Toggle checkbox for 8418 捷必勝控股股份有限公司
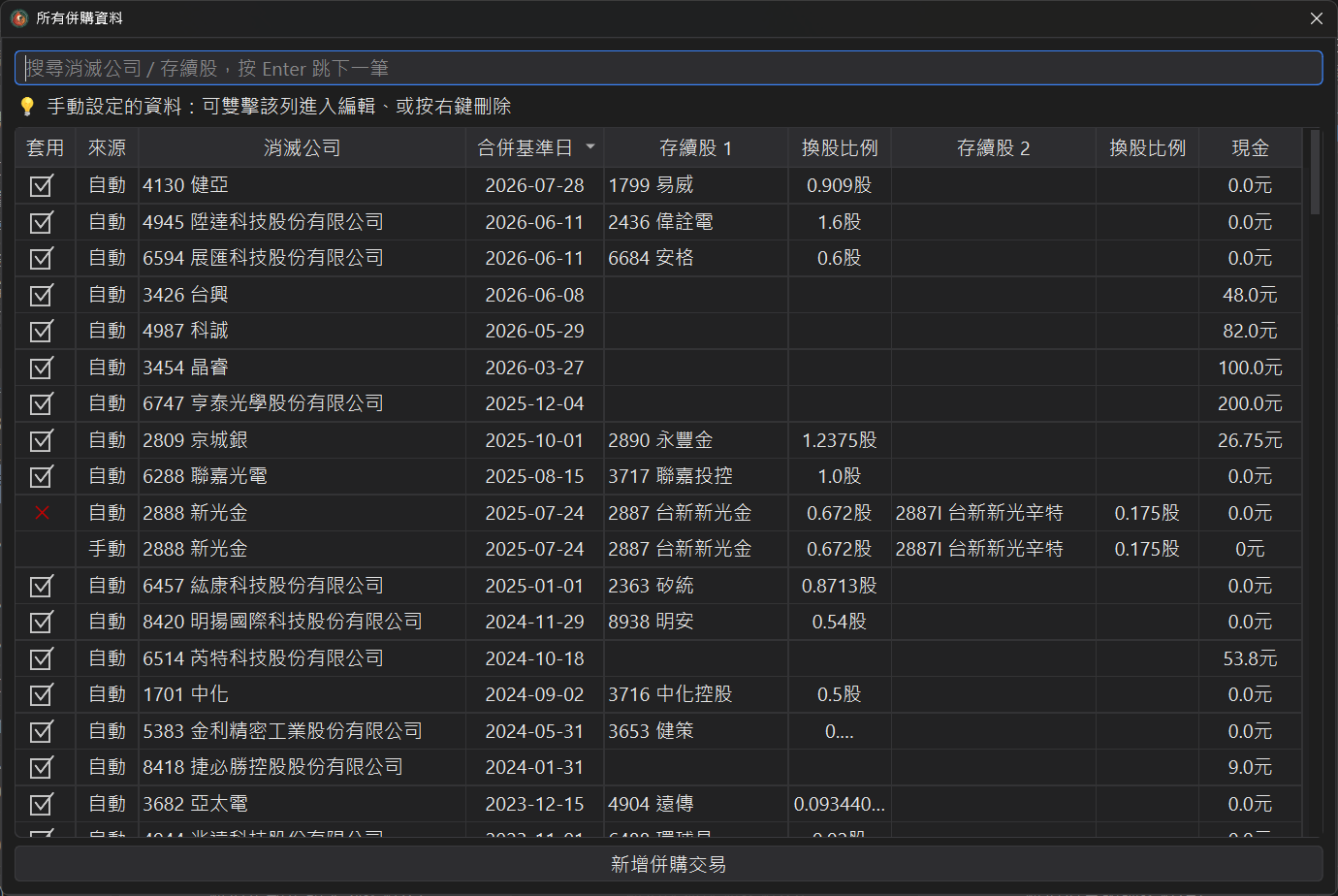 click(41, 767)
